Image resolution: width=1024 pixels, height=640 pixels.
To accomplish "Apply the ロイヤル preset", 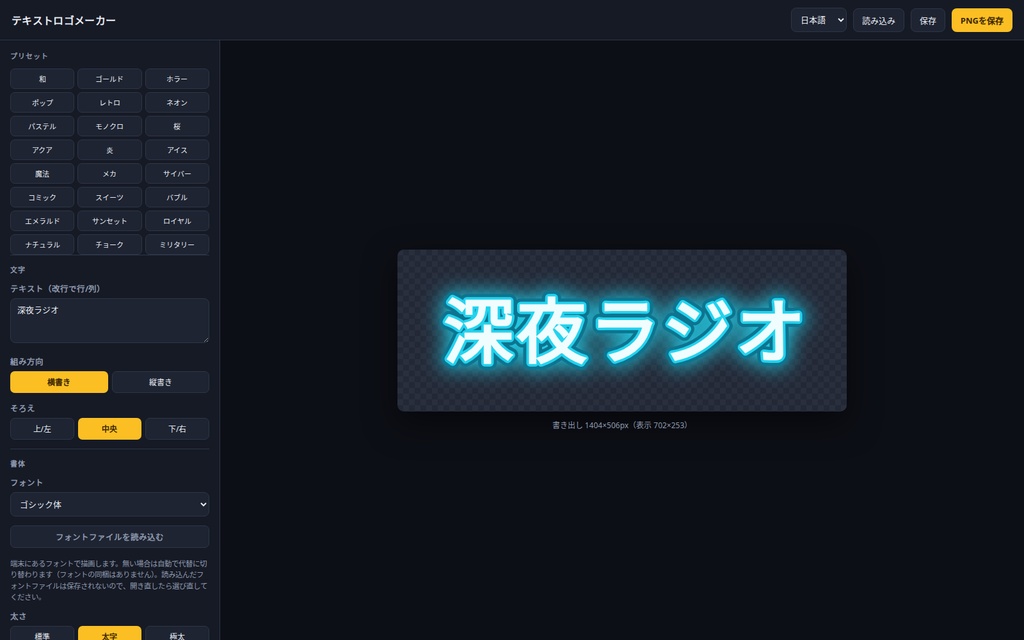I will (177, 221).
